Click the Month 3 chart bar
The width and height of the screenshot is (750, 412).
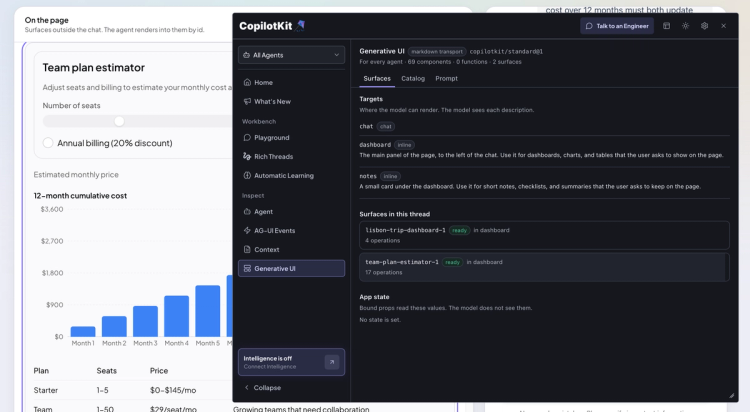[145, 321]
